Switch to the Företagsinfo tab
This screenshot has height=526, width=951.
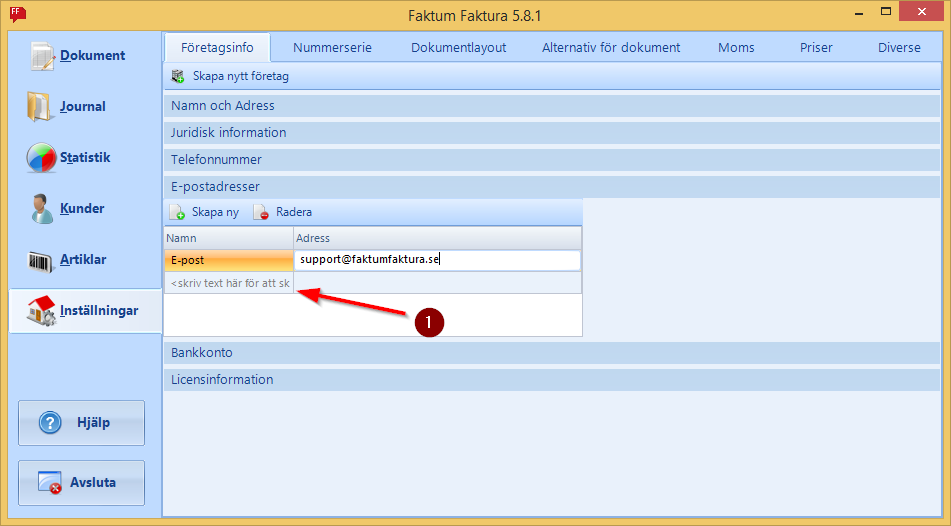coord(217,47)
